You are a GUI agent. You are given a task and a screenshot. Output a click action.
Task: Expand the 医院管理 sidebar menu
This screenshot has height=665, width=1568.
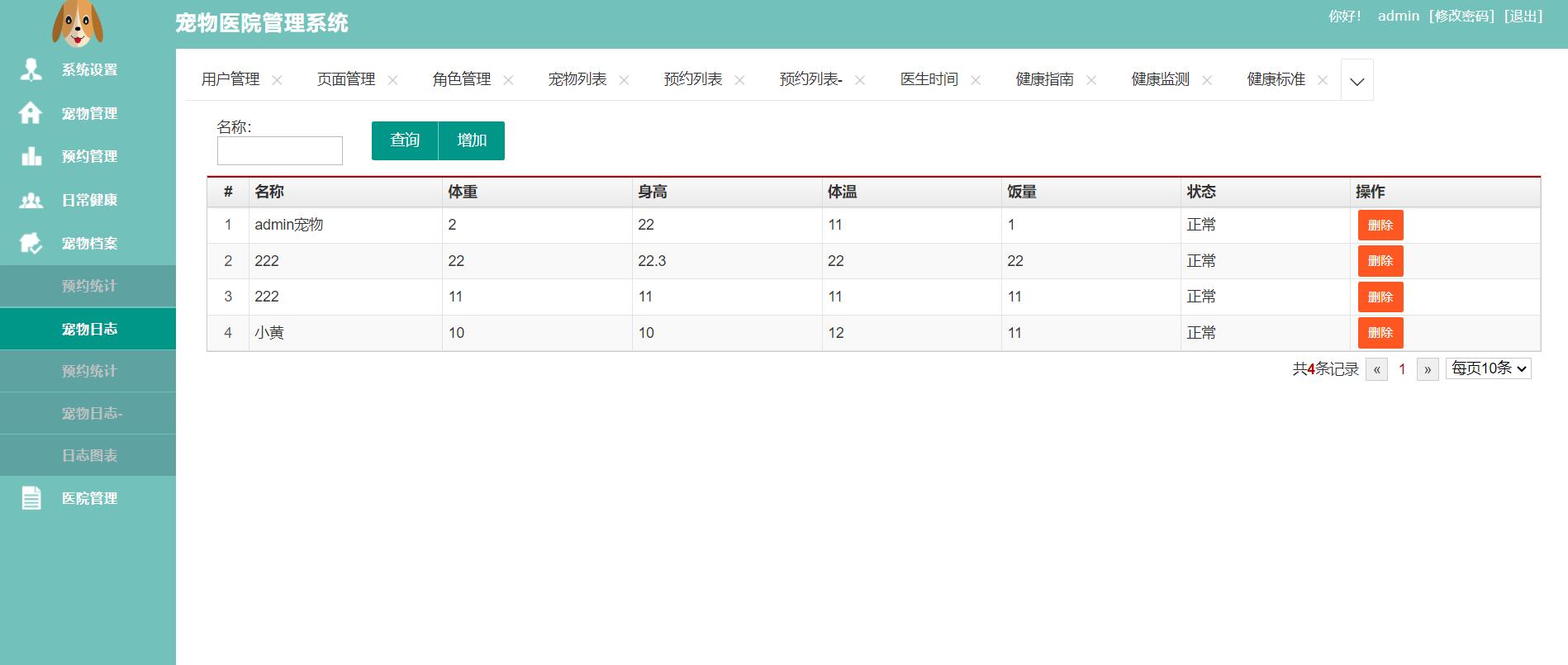click(88, 498)
